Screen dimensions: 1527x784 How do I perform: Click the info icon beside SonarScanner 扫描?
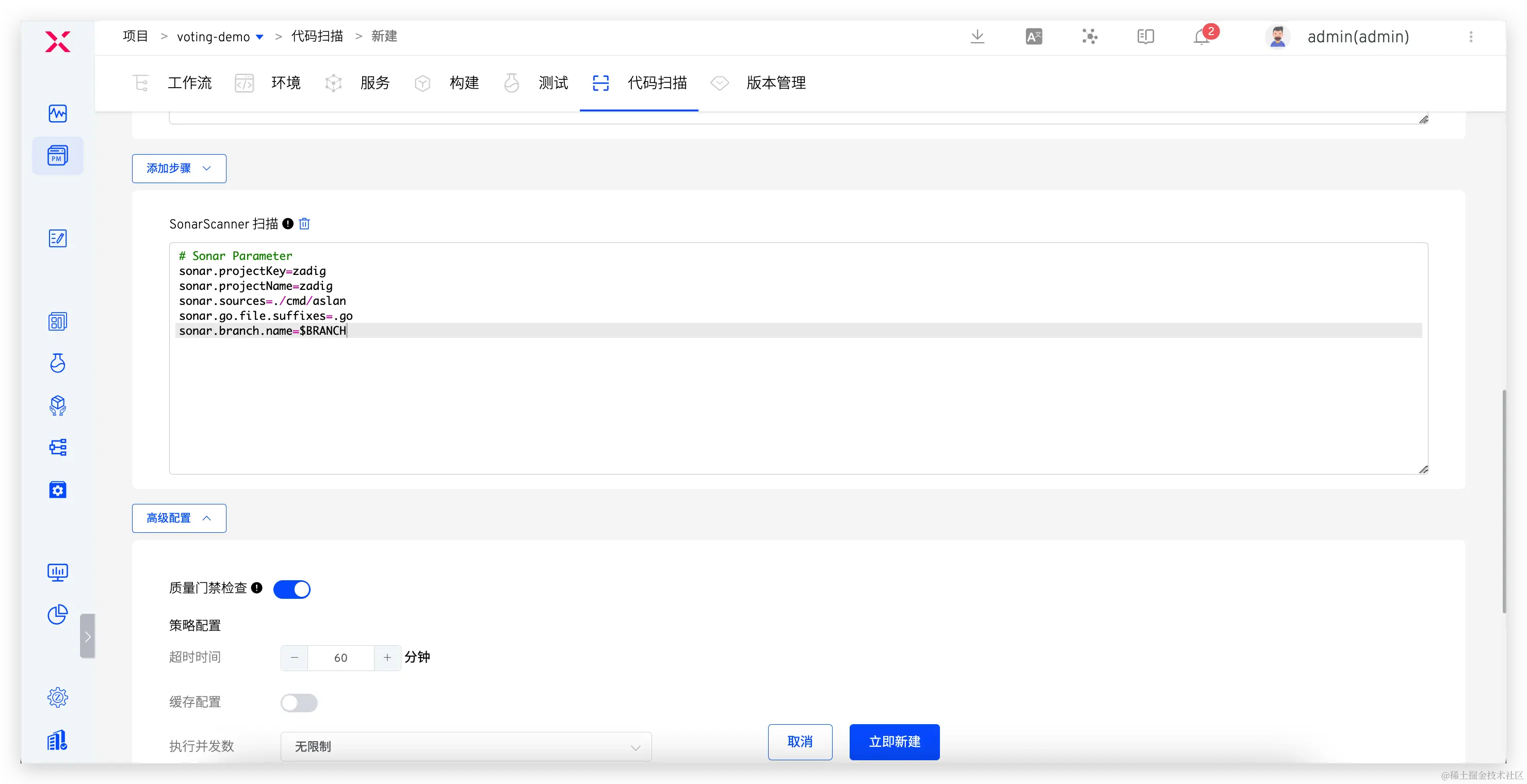[x=287, y=223]
